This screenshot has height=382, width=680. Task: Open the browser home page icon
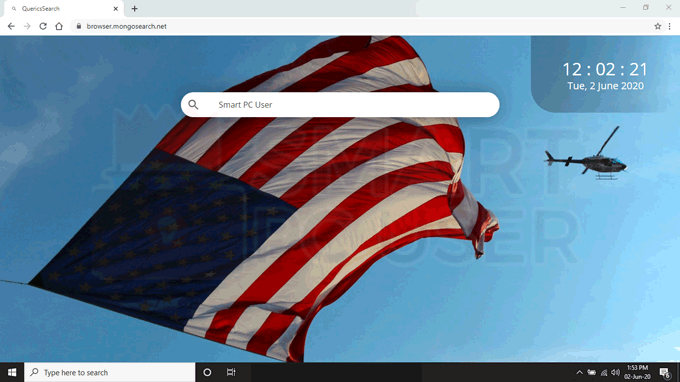coord(59,26)
